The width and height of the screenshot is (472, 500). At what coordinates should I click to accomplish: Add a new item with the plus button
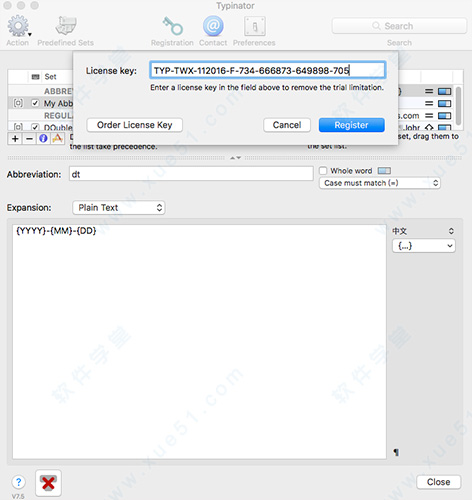pos(15,138)
